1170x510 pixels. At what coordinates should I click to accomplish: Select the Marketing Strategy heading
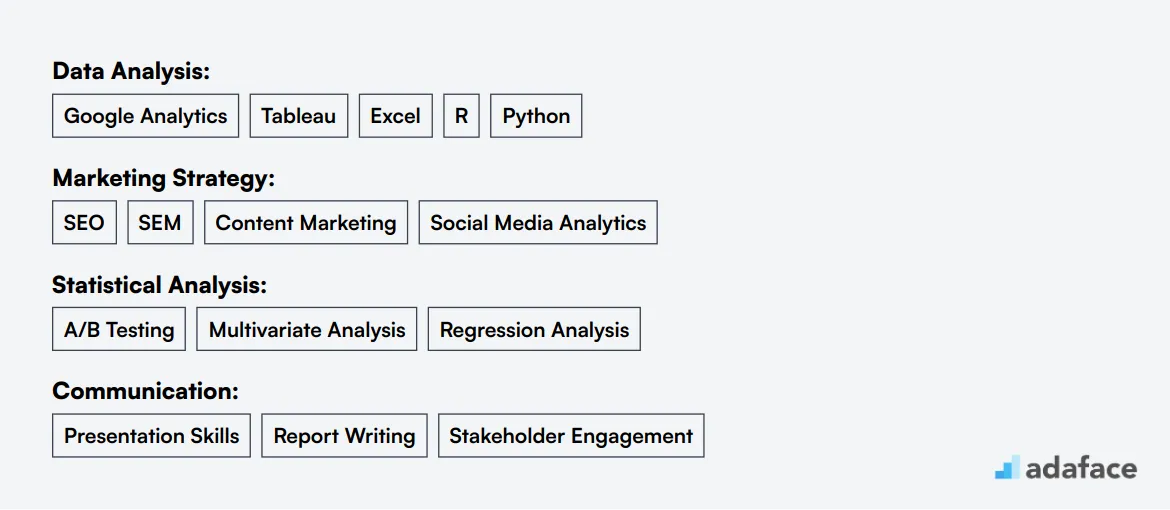pyautogui.click(x=163, y=178)
